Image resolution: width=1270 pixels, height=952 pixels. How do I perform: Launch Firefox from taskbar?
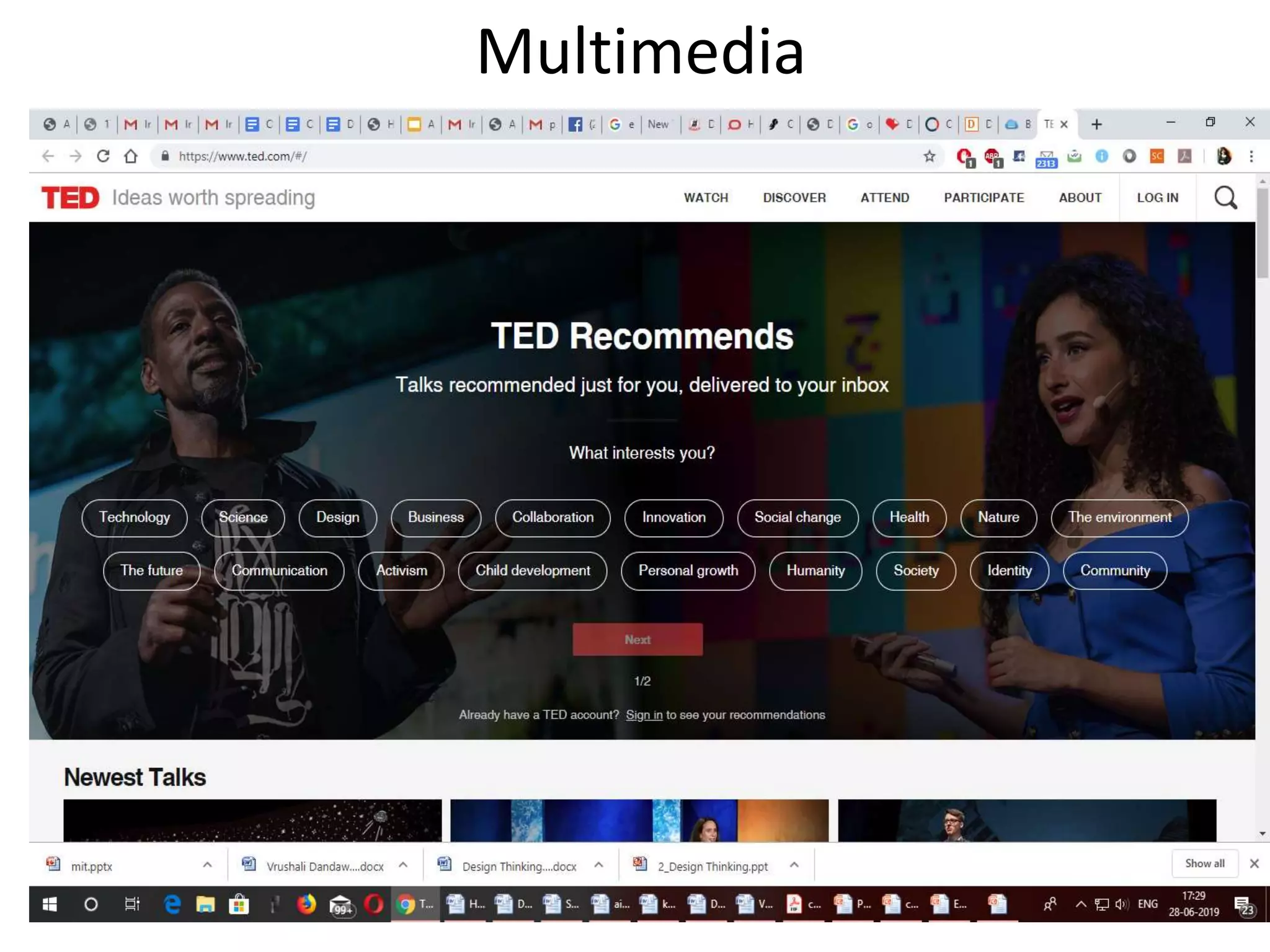point(306,904)
